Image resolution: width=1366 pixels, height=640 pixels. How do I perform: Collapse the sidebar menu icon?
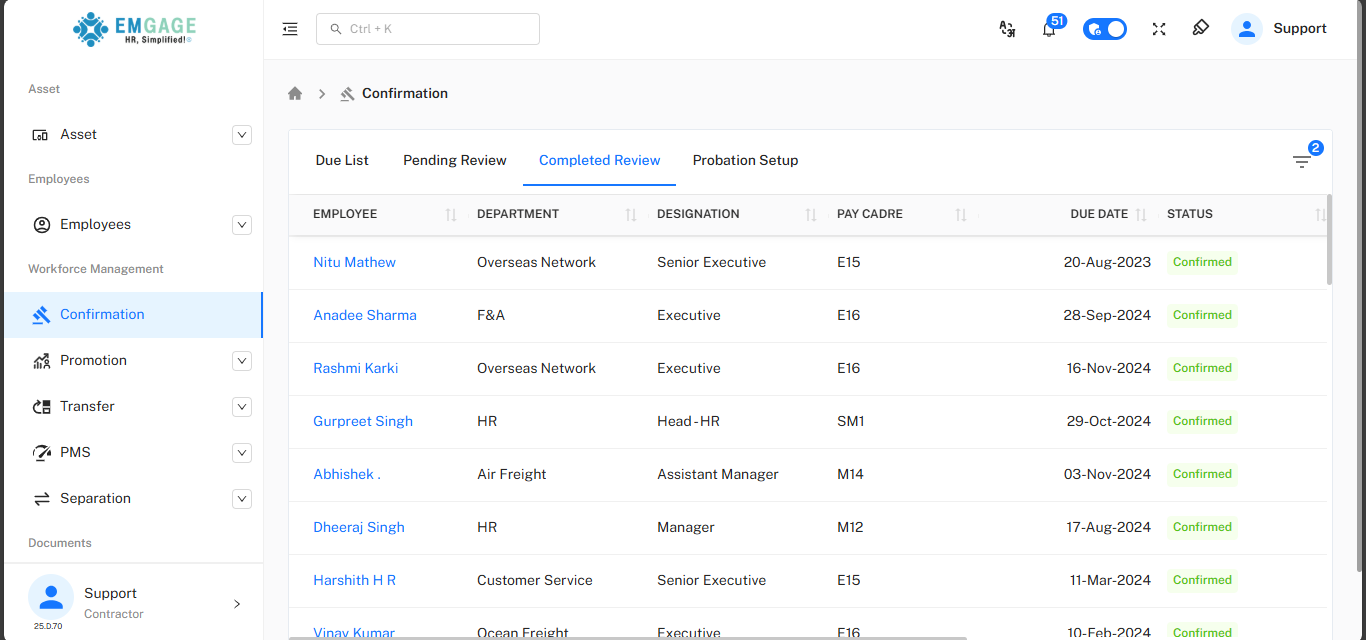coord(290,29)
